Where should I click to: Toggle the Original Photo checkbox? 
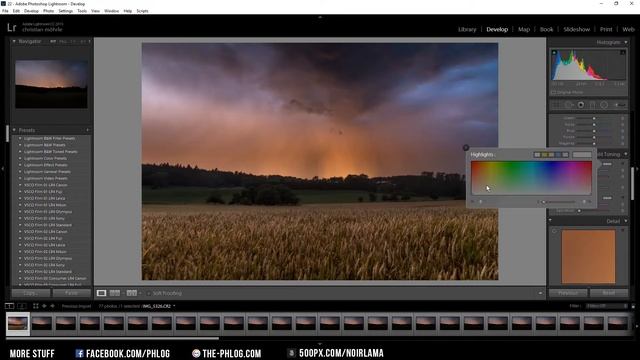pos(553,93)
